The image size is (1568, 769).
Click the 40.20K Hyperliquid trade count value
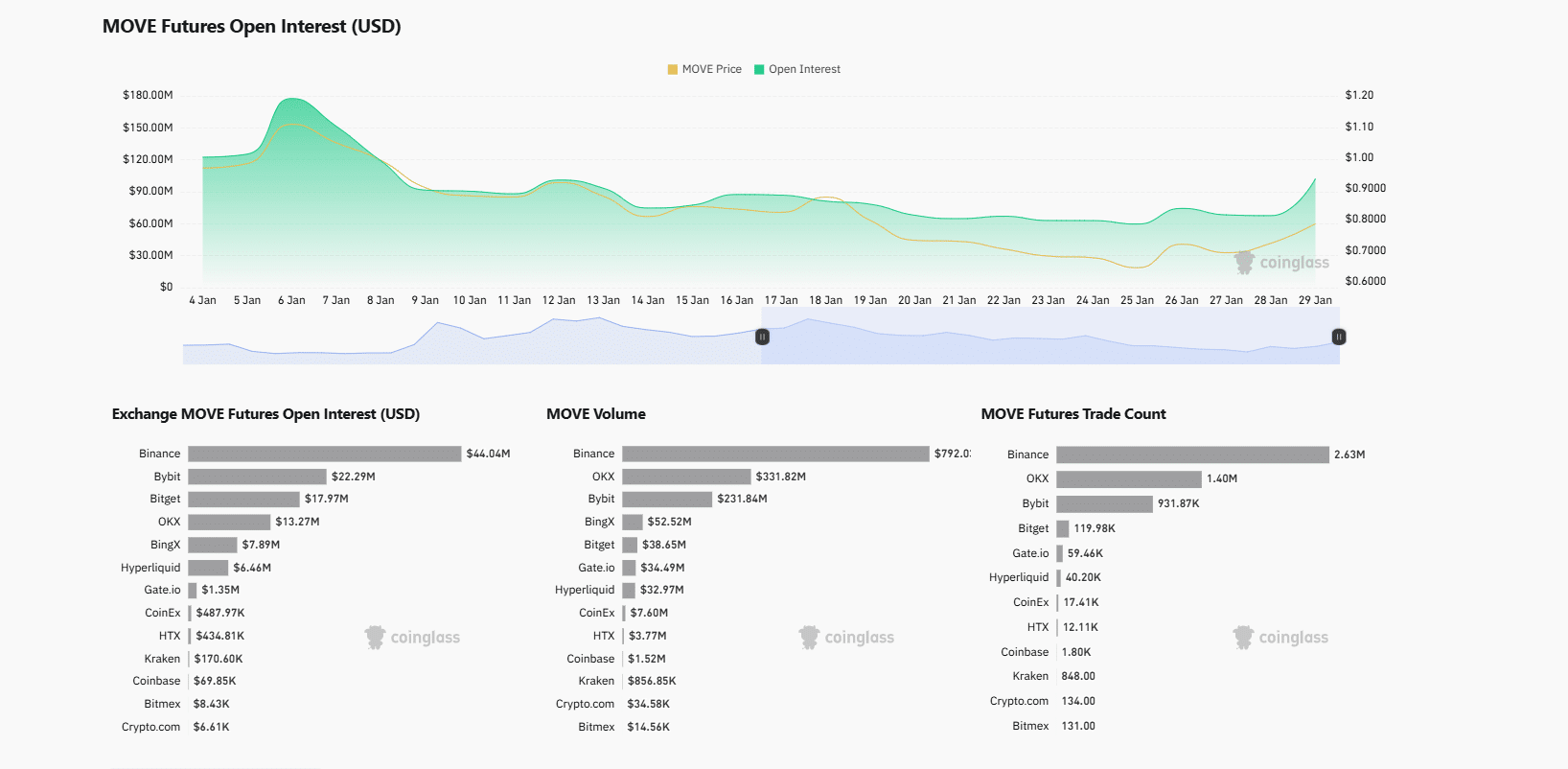pyautogui.click(x=1083, y=577)
